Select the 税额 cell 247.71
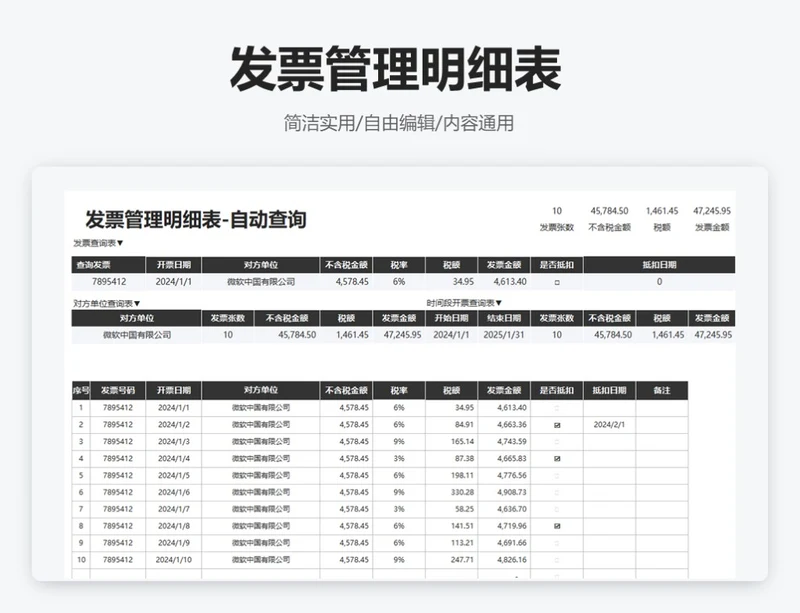The width and height of the screenshot is (800, 613). click(451, 560)
